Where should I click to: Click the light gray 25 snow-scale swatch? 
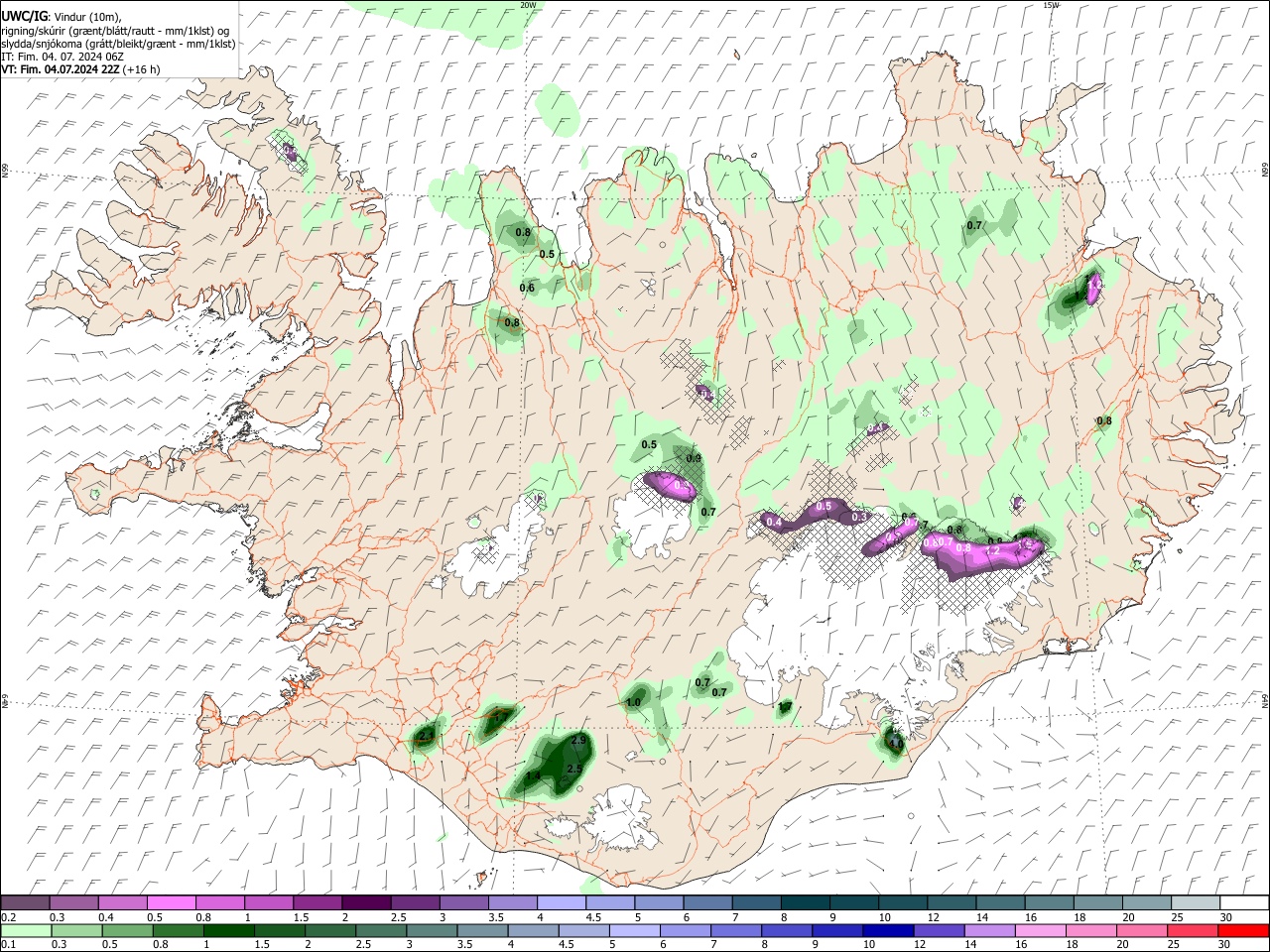click(x=1196, y=903)
